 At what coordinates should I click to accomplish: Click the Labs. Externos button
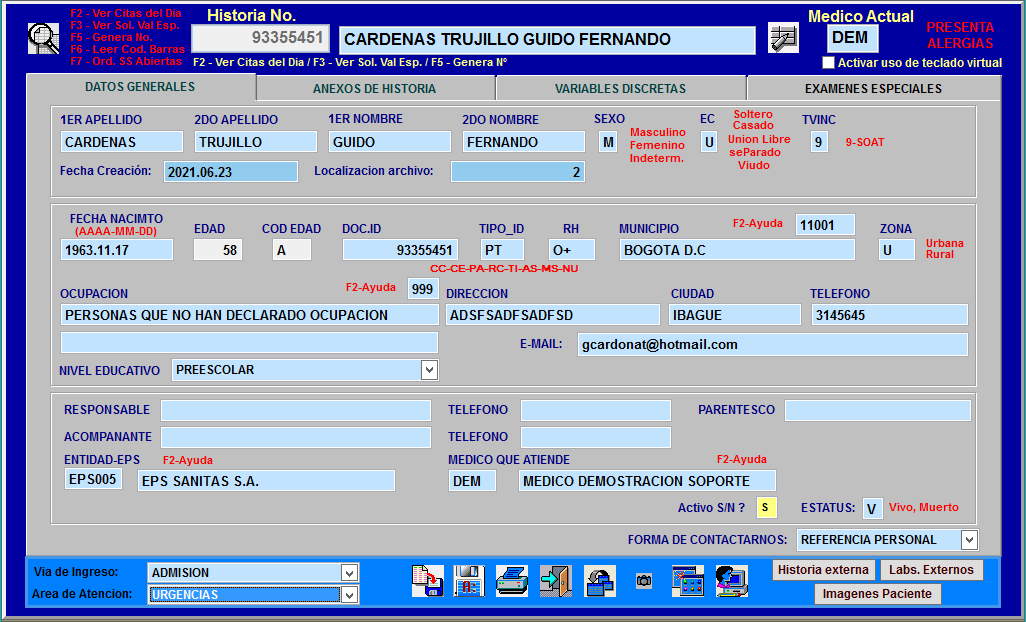pyautogui.click(x=931, y=570)
